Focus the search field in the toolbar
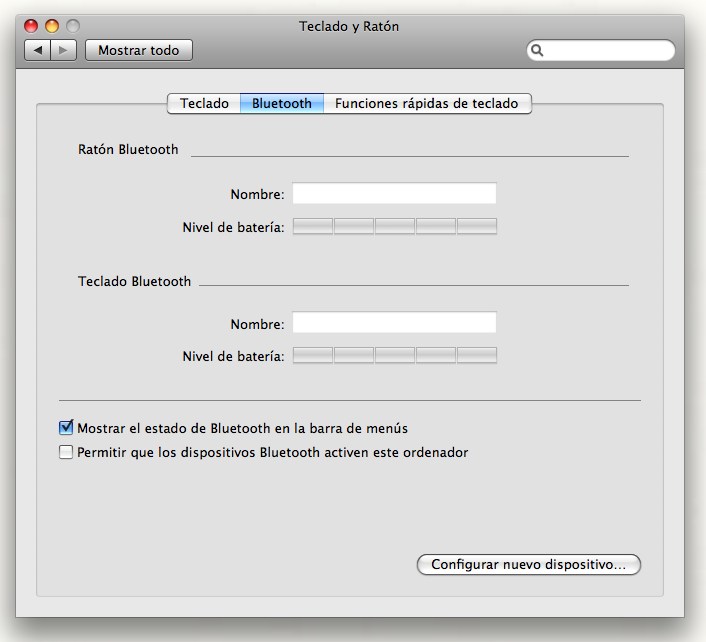706x642 pixels. click(601, 50)
